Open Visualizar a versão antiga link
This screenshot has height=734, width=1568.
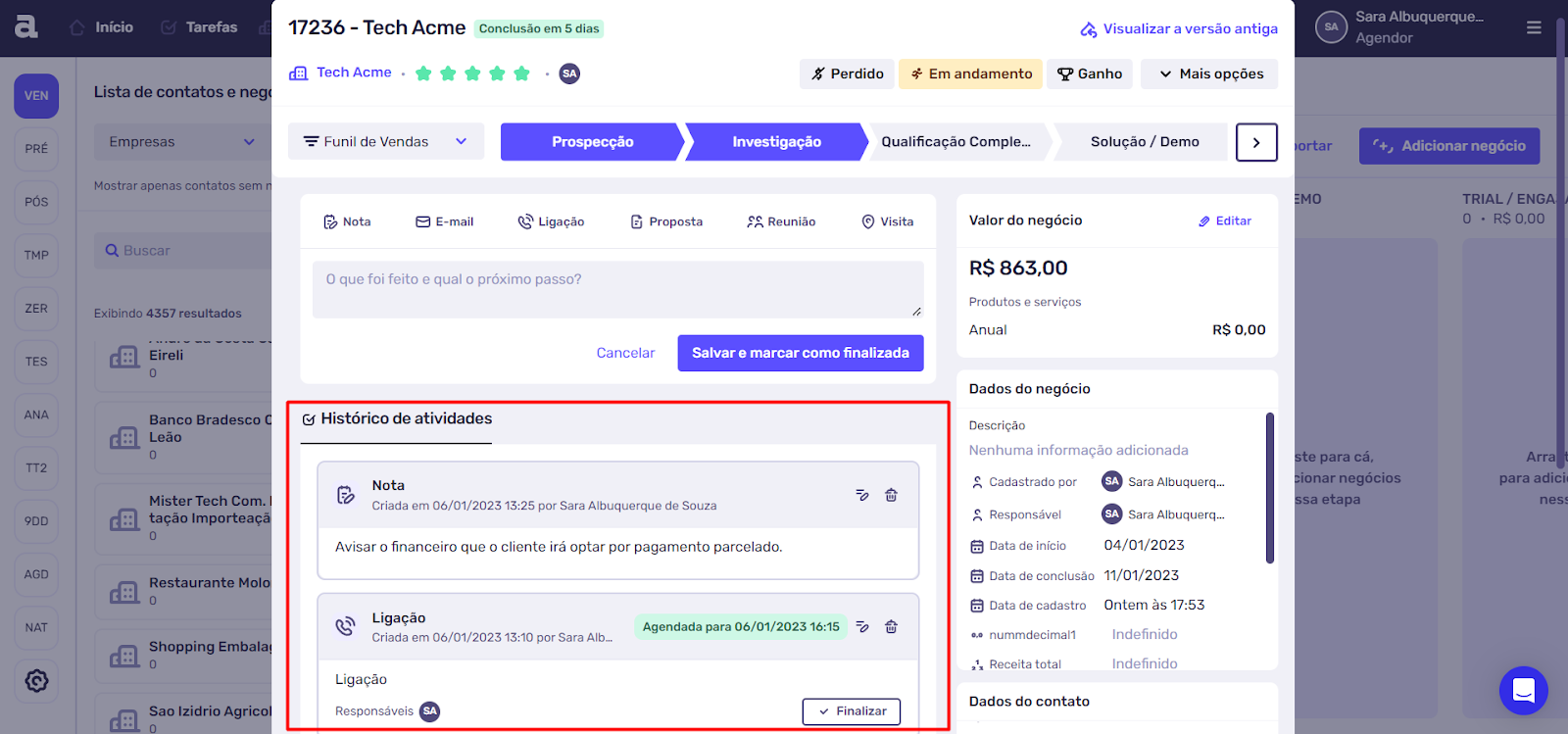(x=1179, y=28)
